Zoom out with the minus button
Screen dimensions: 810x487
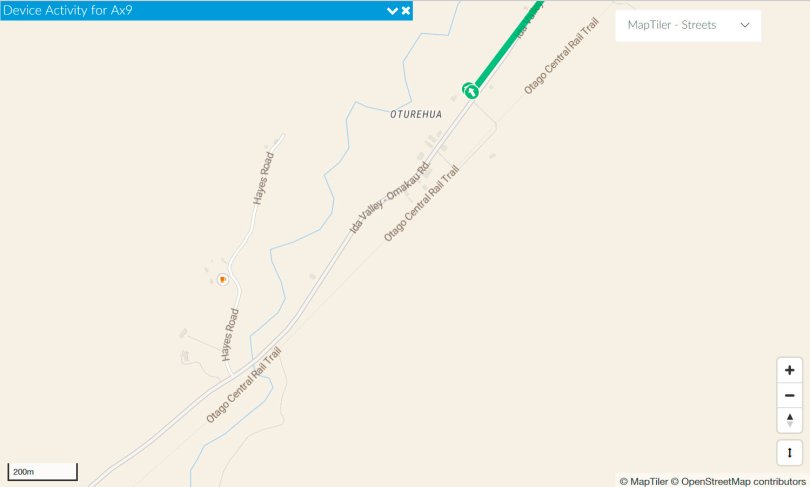click(789, 396)
